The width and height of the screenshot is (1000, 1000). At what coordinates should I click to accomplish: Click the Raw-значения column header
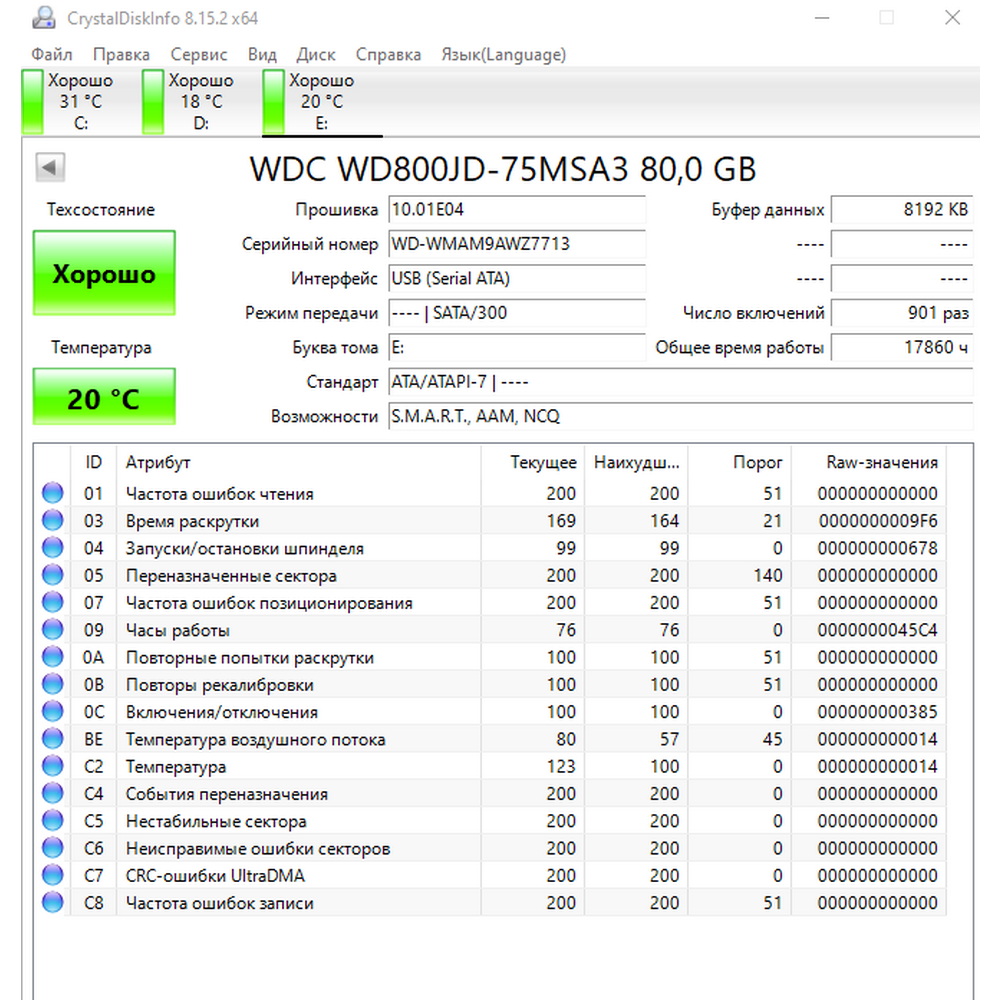869,462
